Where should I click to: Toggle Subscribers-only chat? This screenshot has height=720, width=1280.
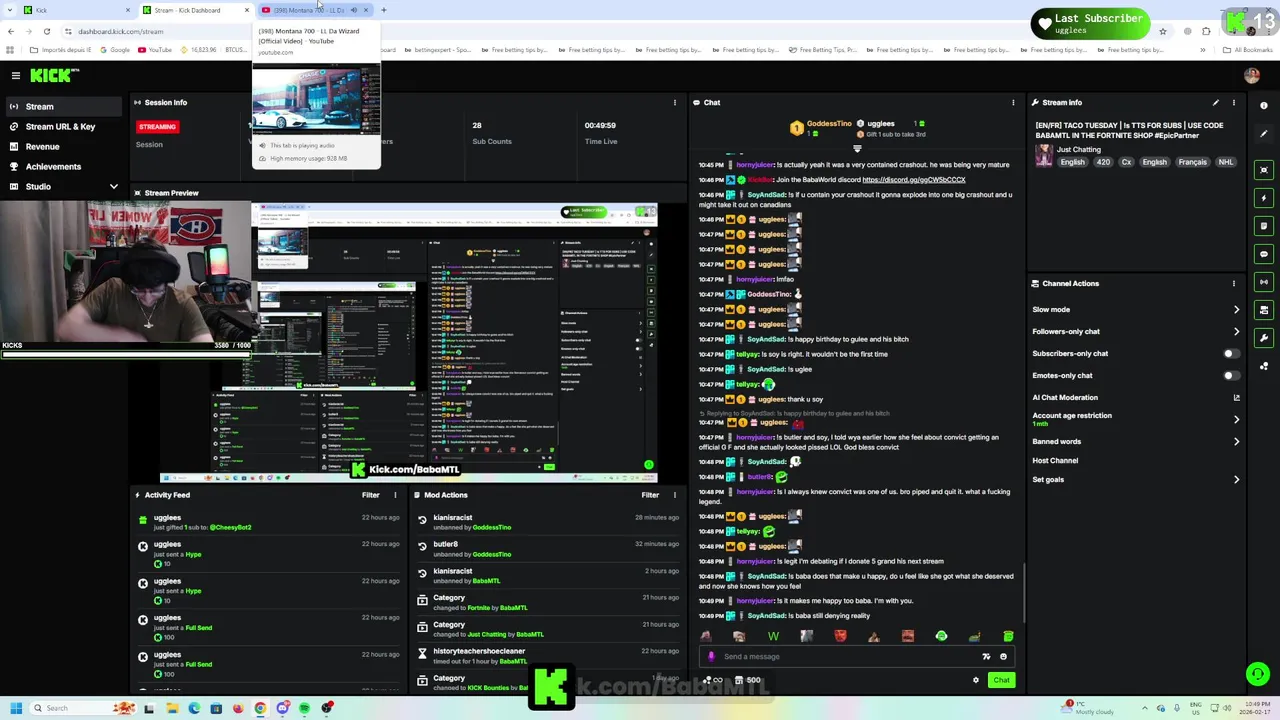pos(1232,353)
